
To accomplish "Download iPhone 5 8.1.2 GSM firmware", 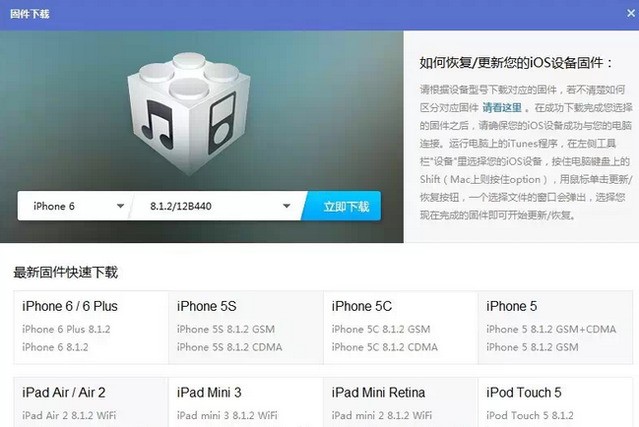I will [532, 347].
